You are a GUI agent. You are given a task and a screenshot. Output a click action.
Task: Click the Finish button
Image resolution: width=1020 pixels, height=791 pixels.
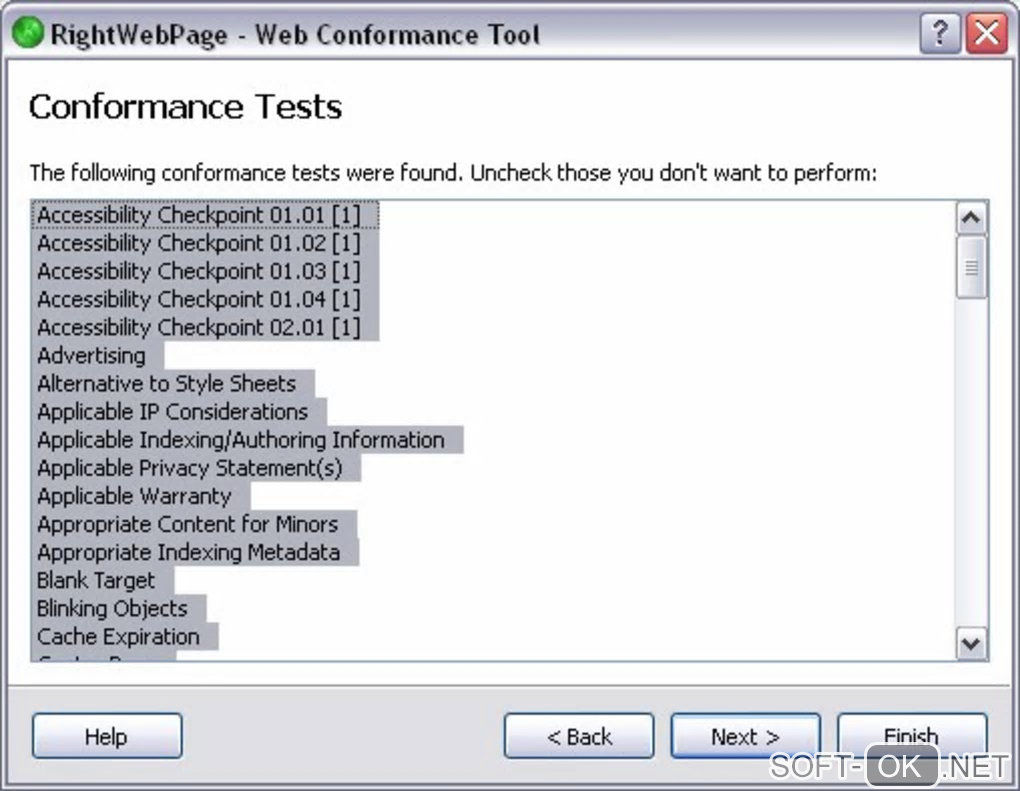coord(911,735)
